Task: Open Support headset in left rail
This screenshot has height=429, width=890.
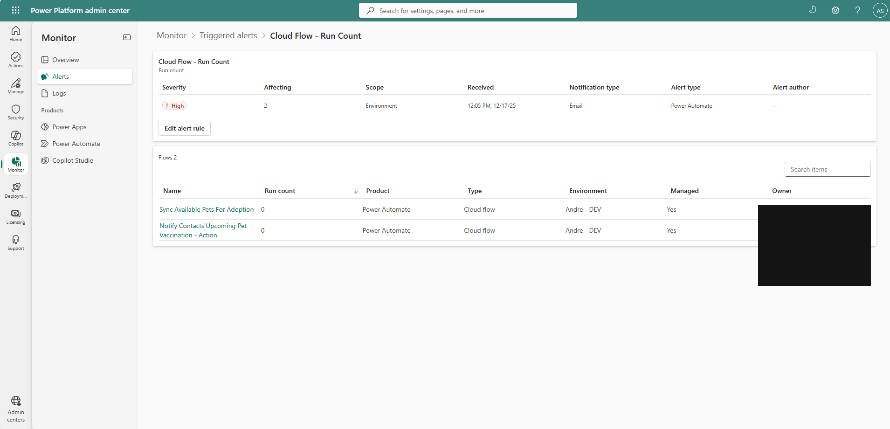Action: 16,242
